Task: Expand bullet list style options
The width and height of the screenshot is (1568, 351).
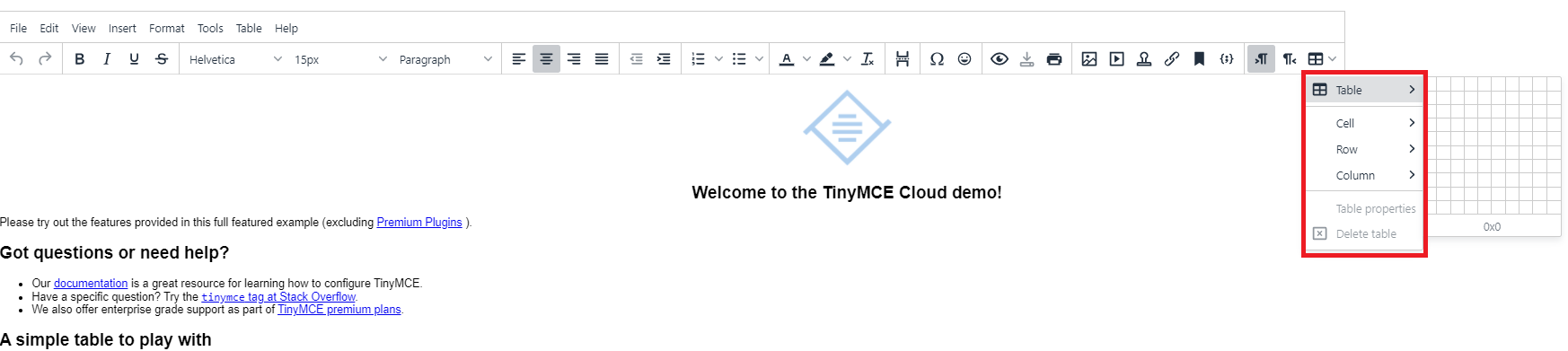Action: click(x=759, y=59)
